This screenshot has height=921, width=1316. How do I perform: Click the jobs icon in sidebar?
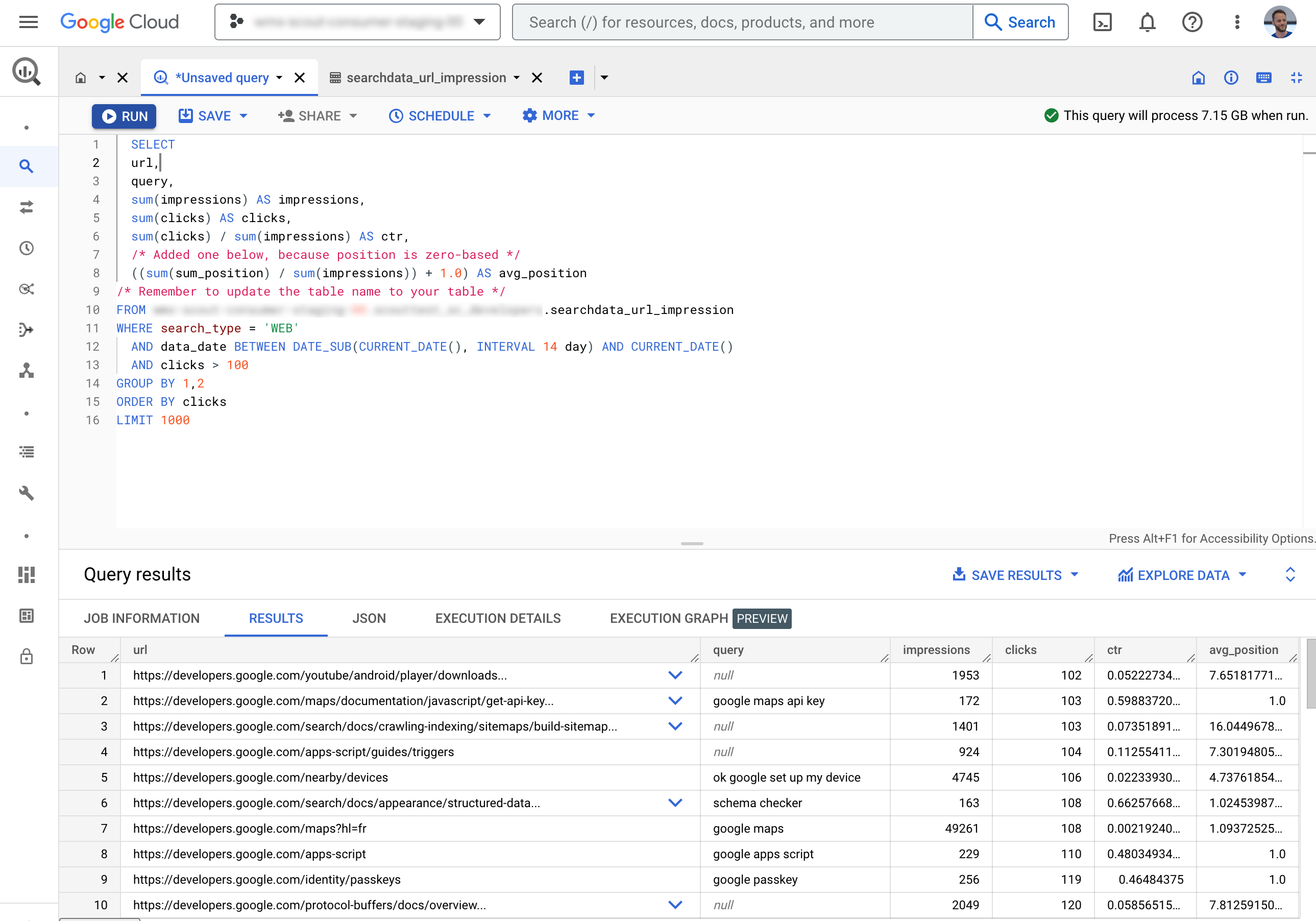[27, 452]
